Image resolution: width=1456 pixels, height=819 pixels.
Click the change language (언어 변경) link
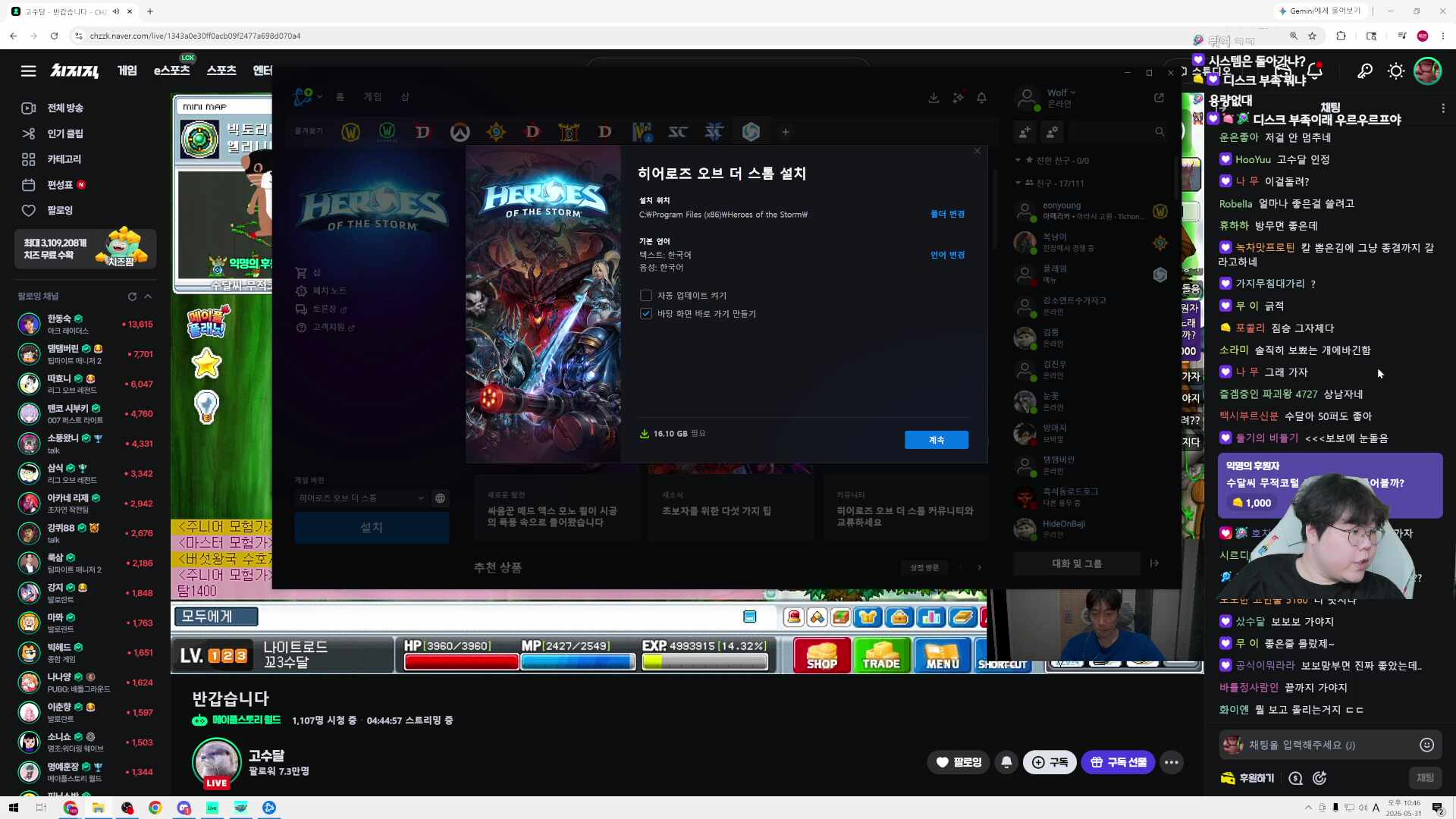(x=947, y=256)
